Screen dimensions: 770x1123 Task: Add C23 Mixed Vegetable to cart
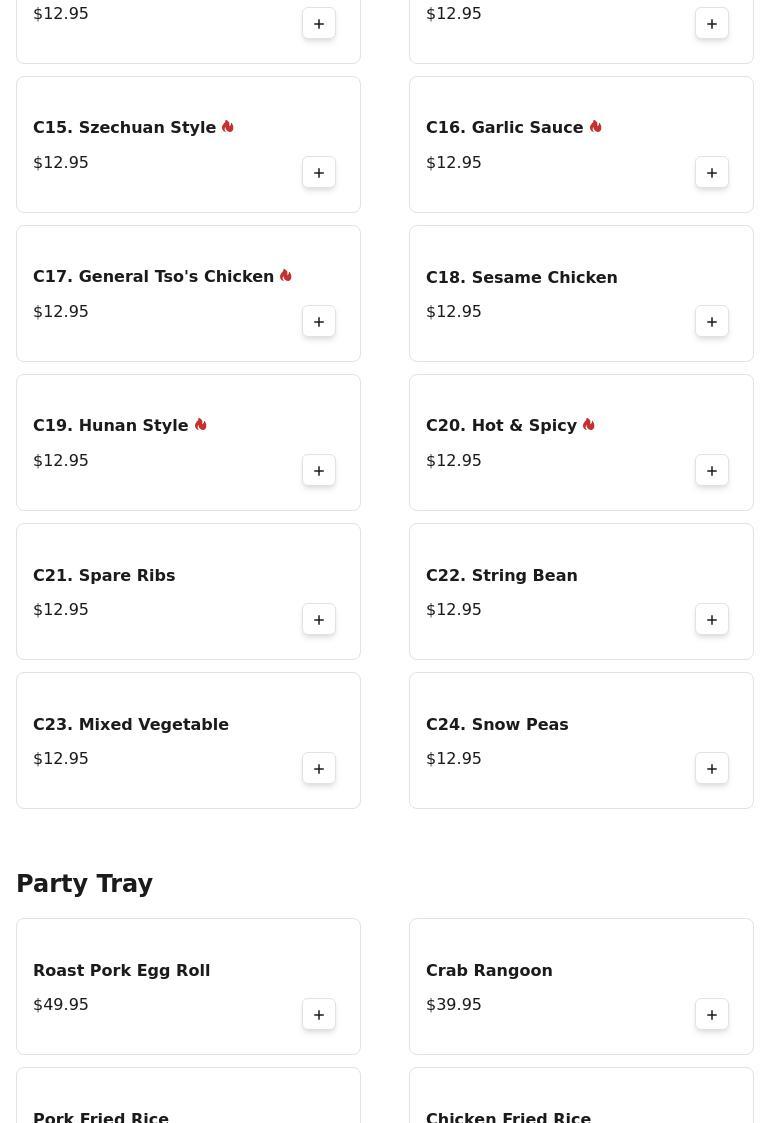319,769
